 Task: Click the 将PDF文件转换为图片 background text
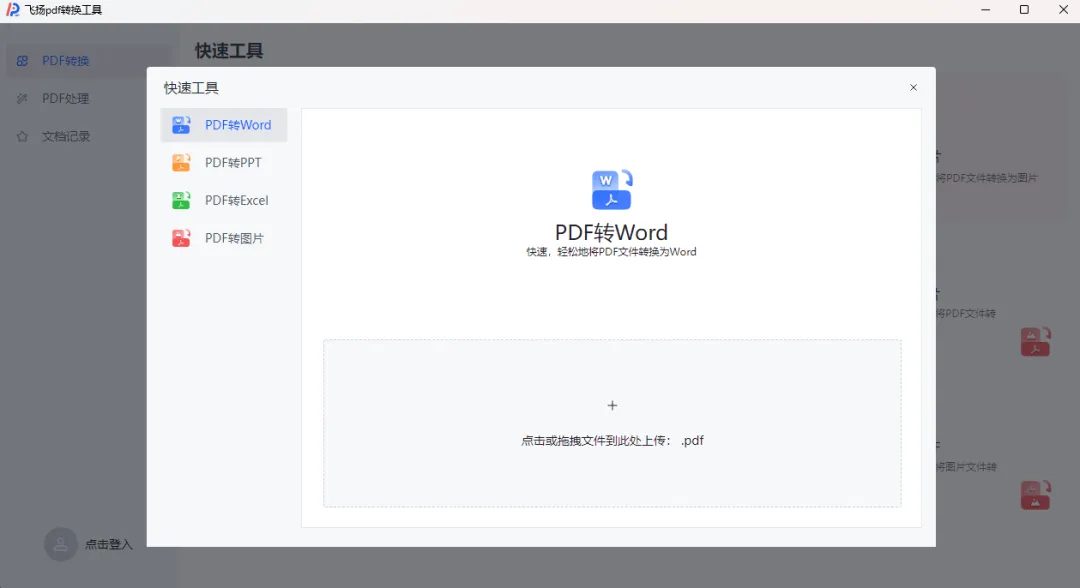tap(986, 178)
